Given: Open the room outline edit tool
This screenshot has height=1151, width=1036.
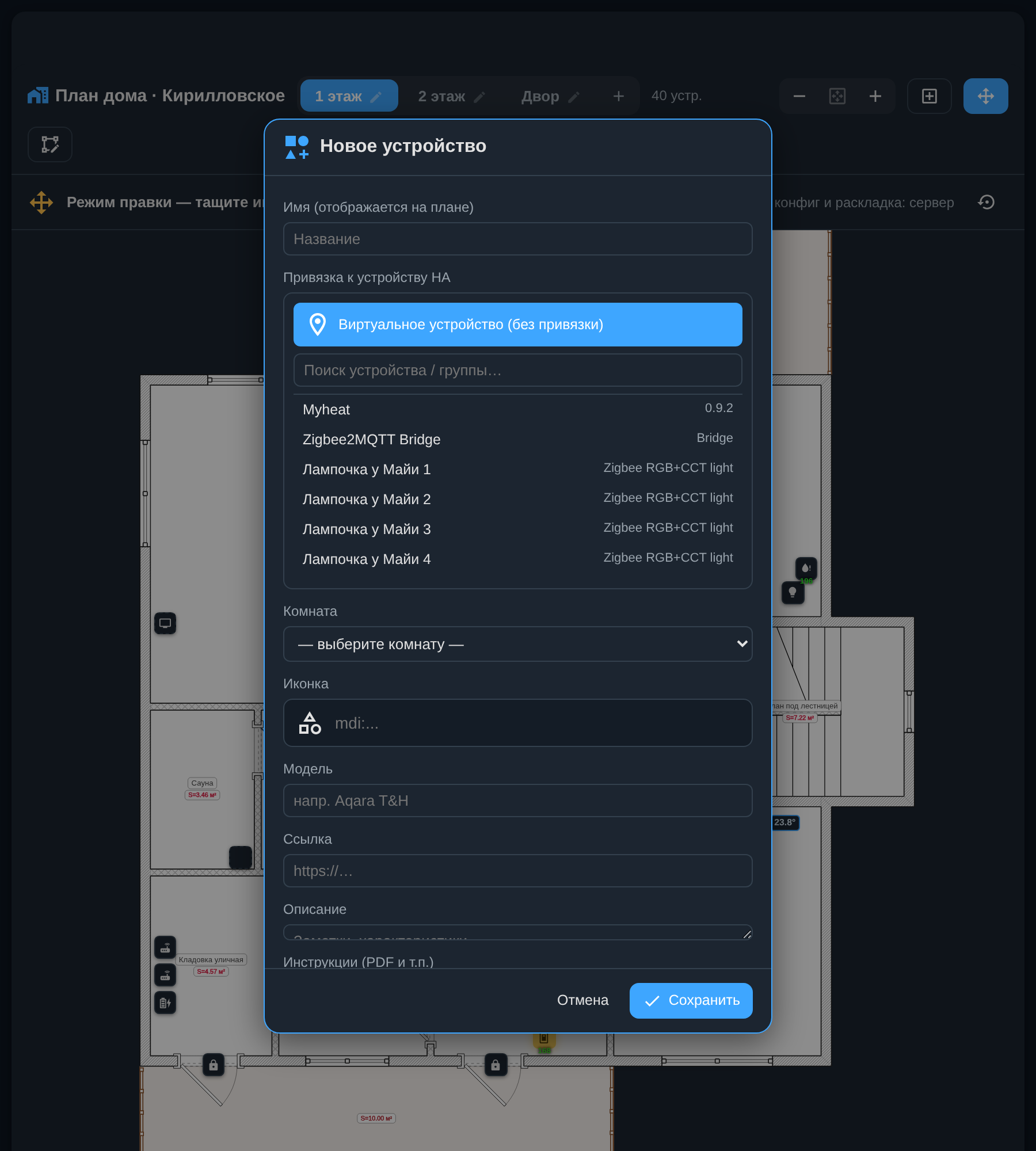Looking at the screenshot, I should click(x=50, y=144).
